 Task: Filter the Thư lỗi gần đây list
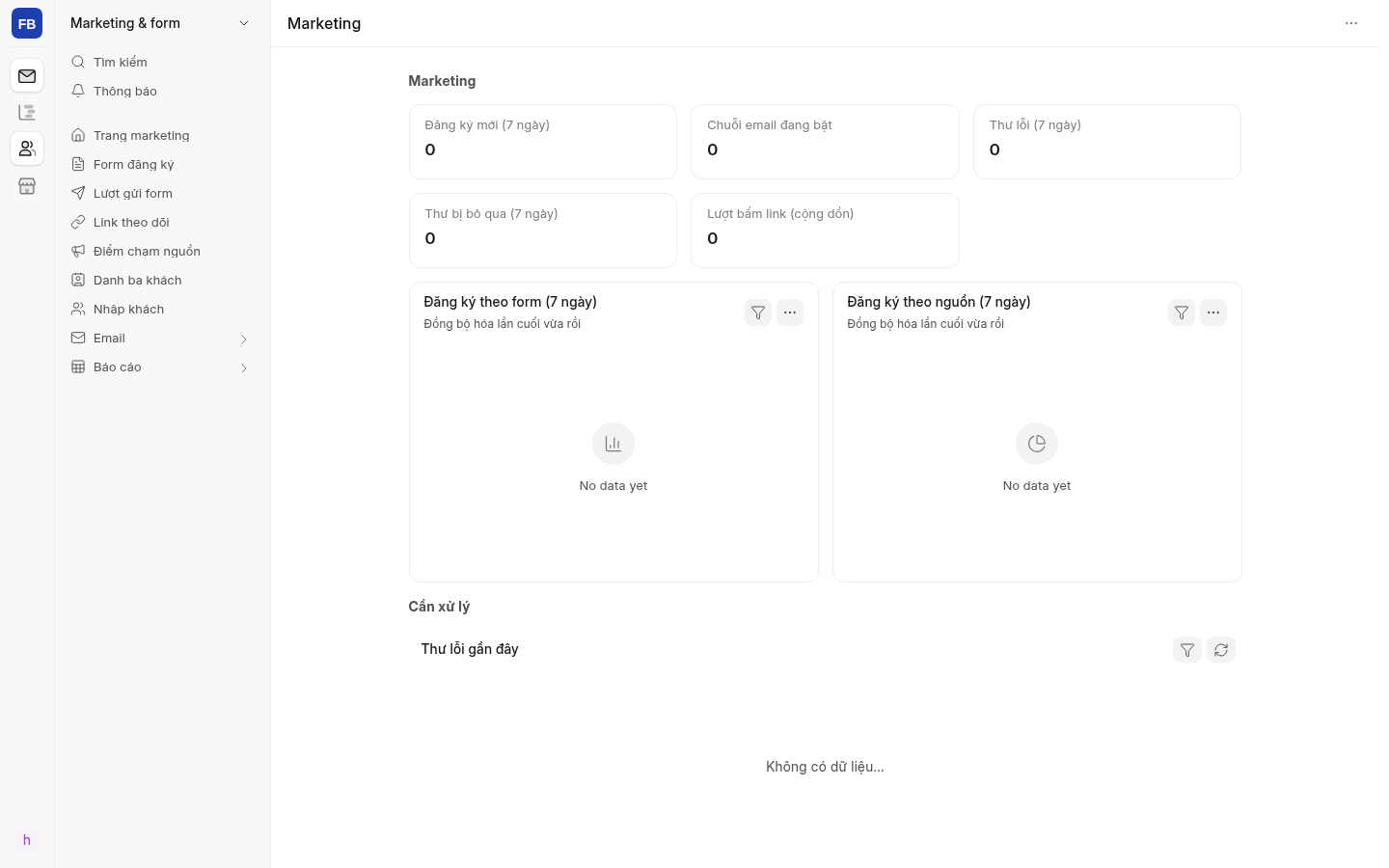coord(1187,650)
